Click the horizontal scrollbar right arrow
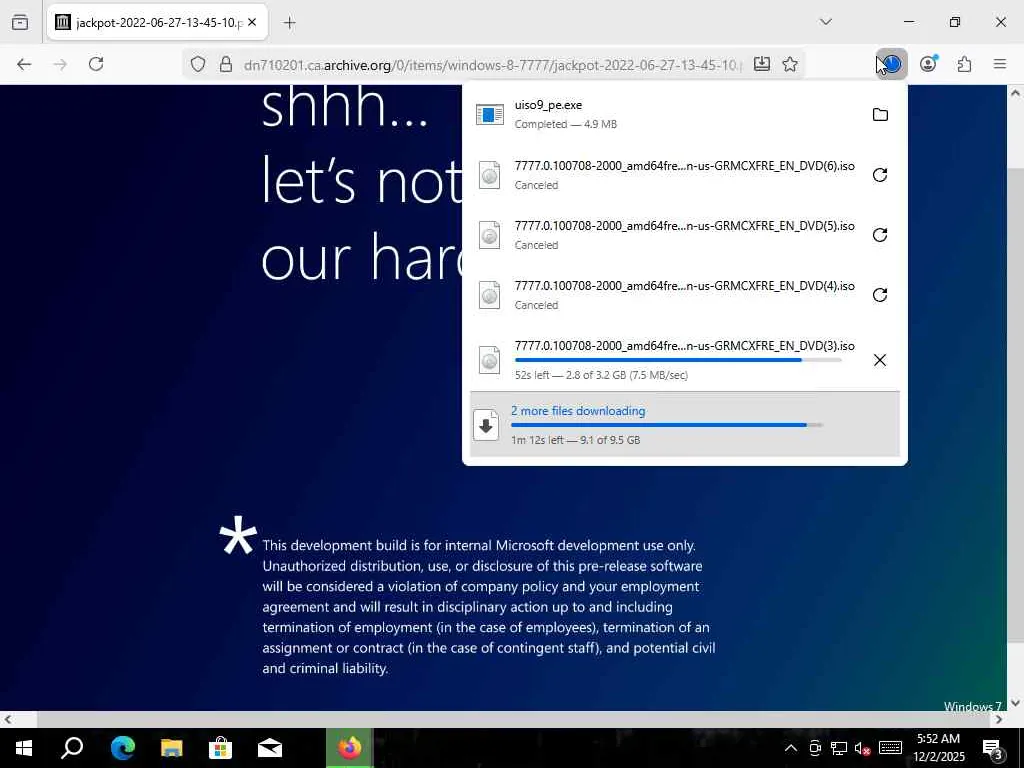The height and width of the screenshot is (768, 1024). tap(999, 720)
